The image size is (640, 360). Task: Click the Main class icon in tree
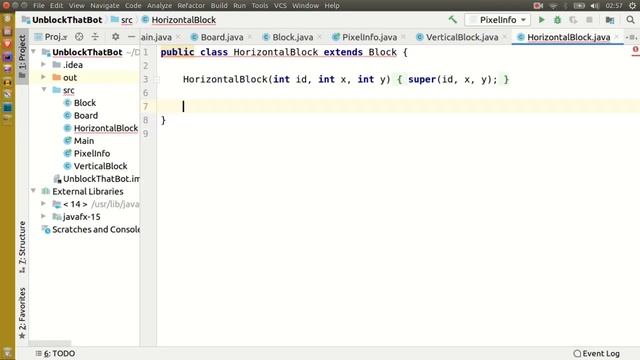click(x=67, y=141)
